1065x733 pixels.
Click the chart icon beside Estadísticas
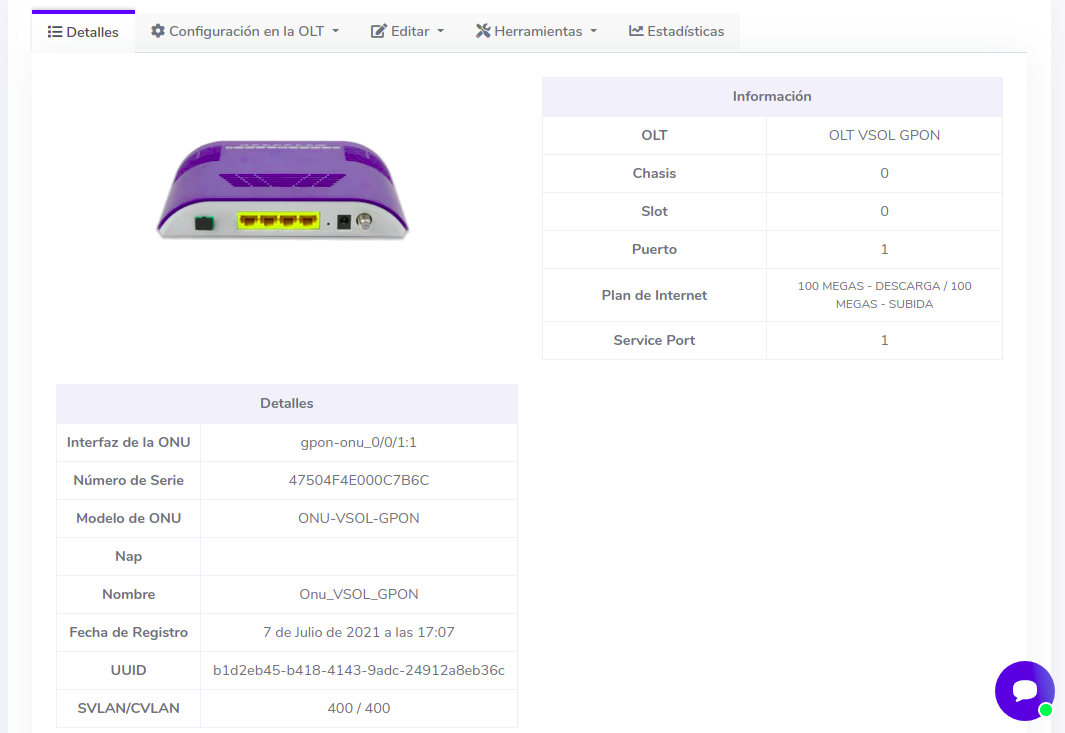pos(636,31)
